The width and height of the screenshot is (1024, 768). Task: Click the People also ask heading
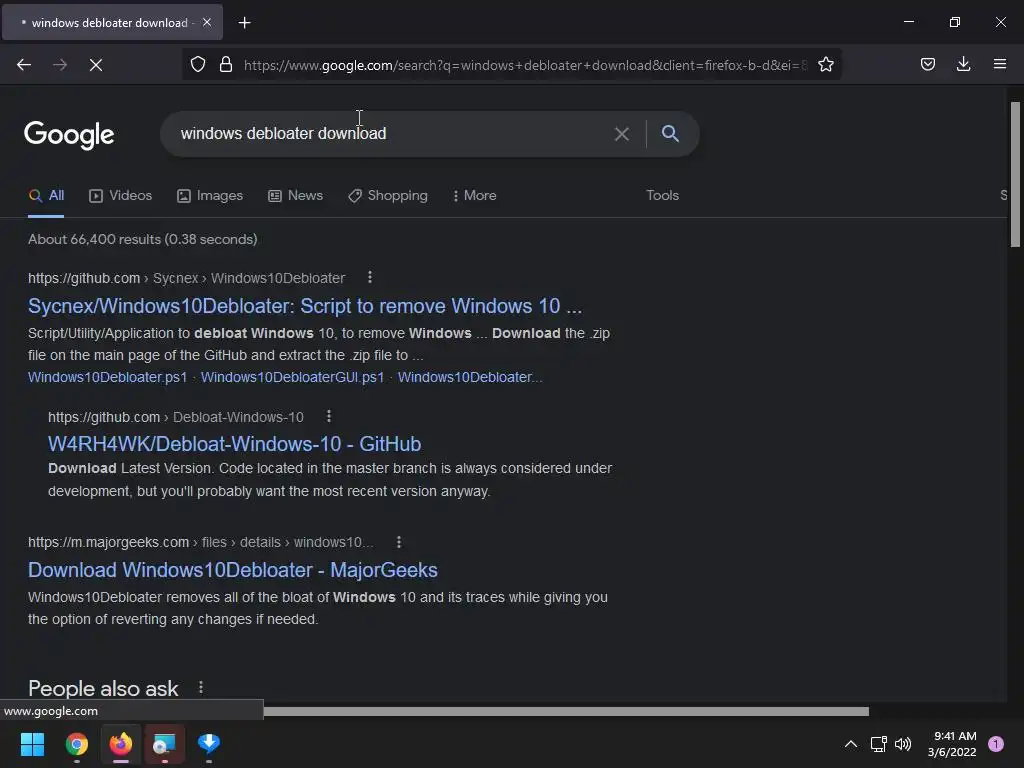(103, 688)
